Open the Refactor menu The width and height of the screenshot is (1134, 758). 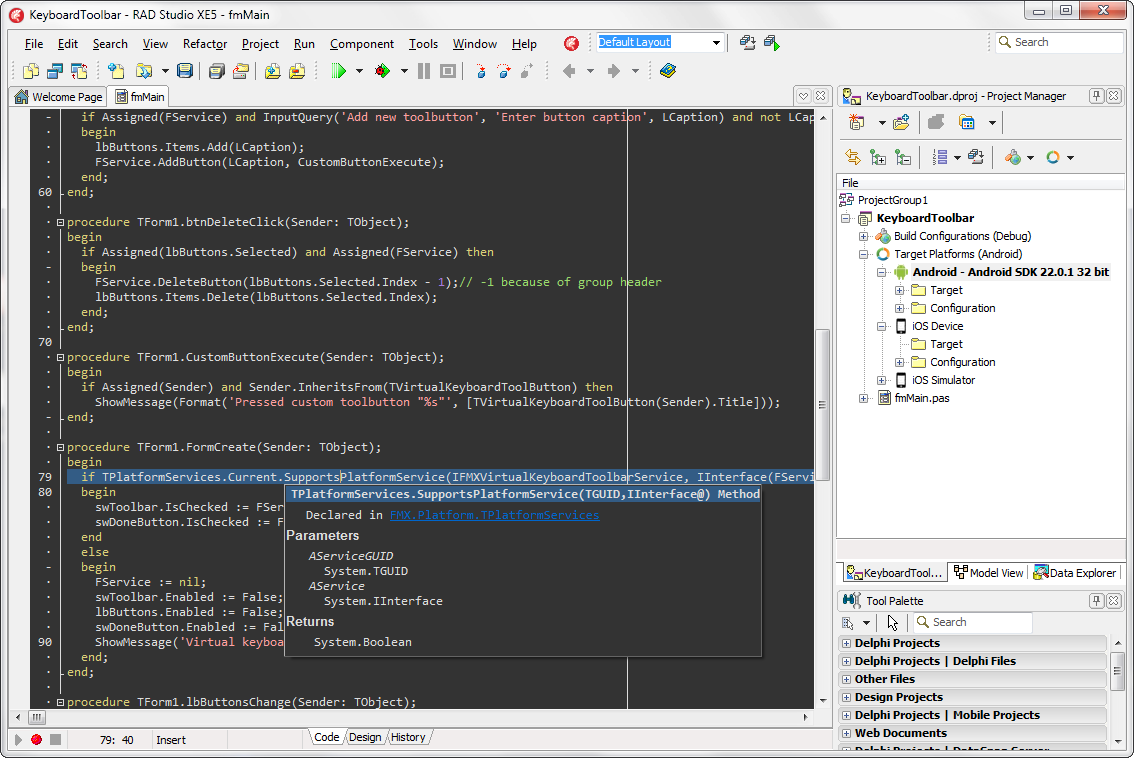[x=205, y=43]
